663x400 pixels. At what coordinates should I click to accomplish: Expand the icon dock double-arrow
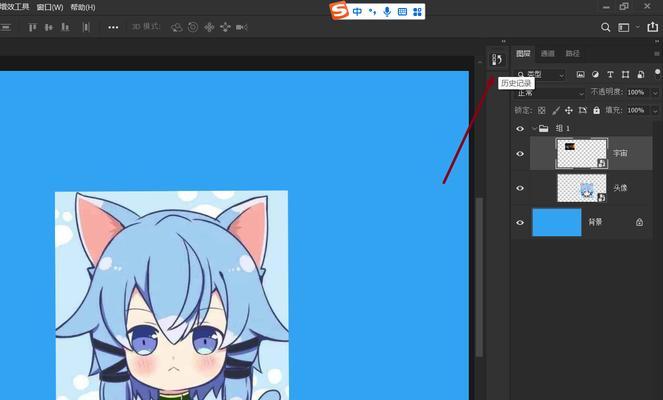503,41
